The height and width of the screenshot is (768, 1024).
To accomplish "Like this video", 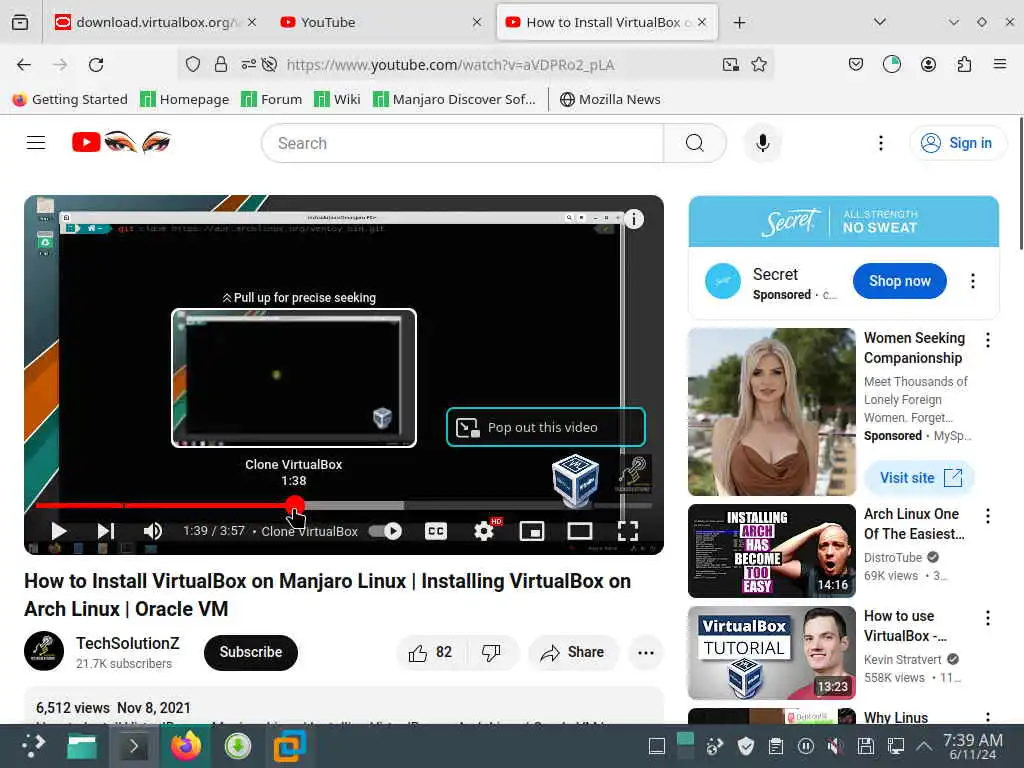I will pyautogui.click(x=430, y=652).
